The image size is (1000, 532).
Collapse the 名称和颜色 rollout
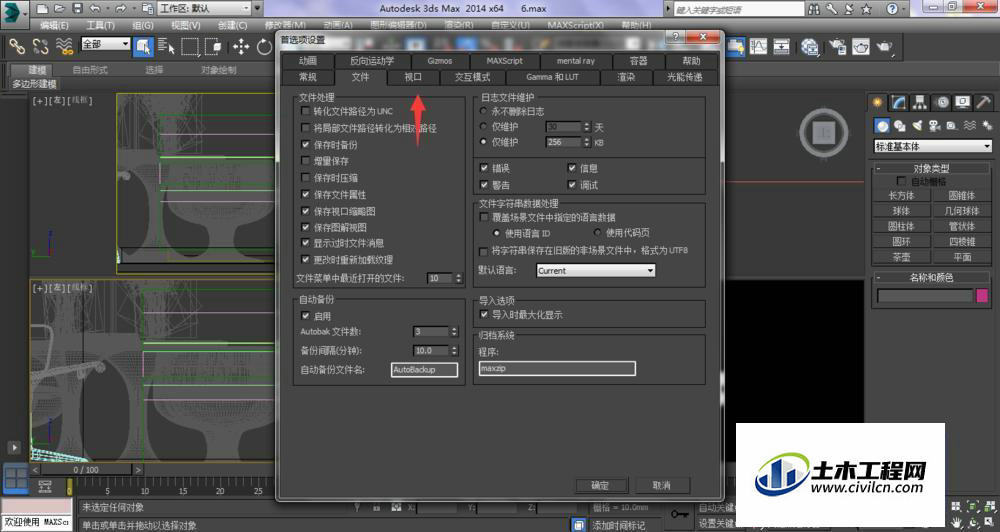[x=931, y=277]
